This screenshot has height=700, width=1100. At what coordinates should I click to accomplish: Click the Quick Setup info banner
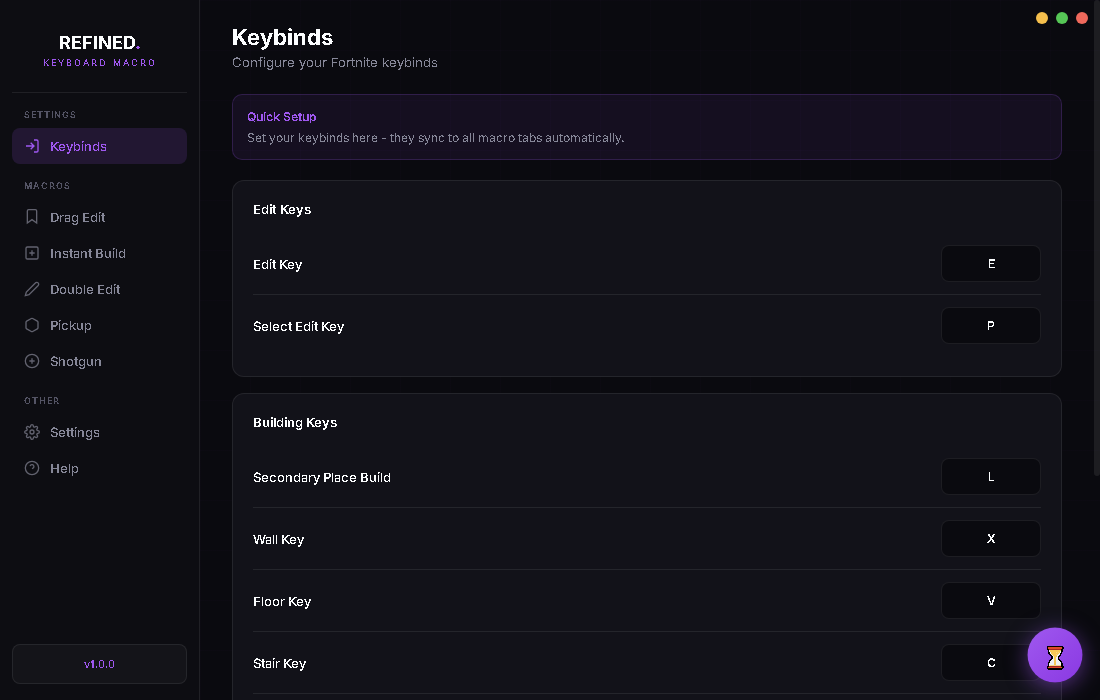646,127
